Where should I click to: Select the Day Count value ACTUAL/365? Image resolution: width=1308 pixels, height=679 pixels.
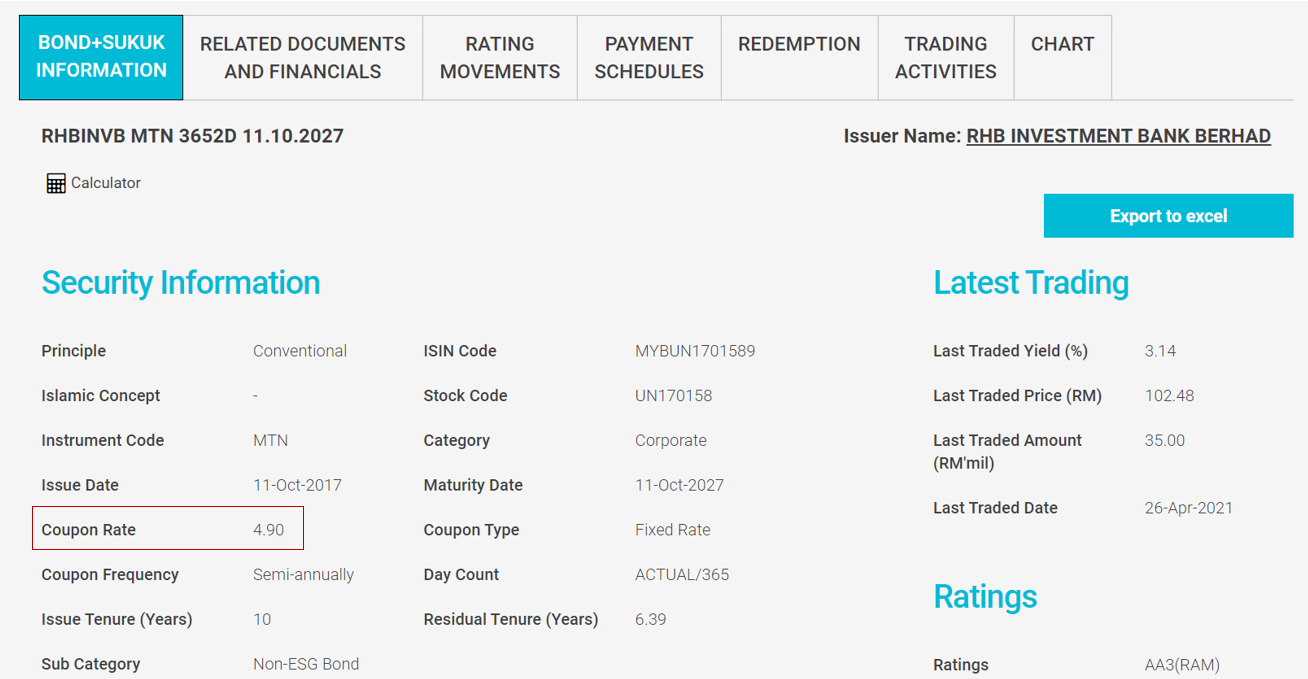(x=682, y=575)
